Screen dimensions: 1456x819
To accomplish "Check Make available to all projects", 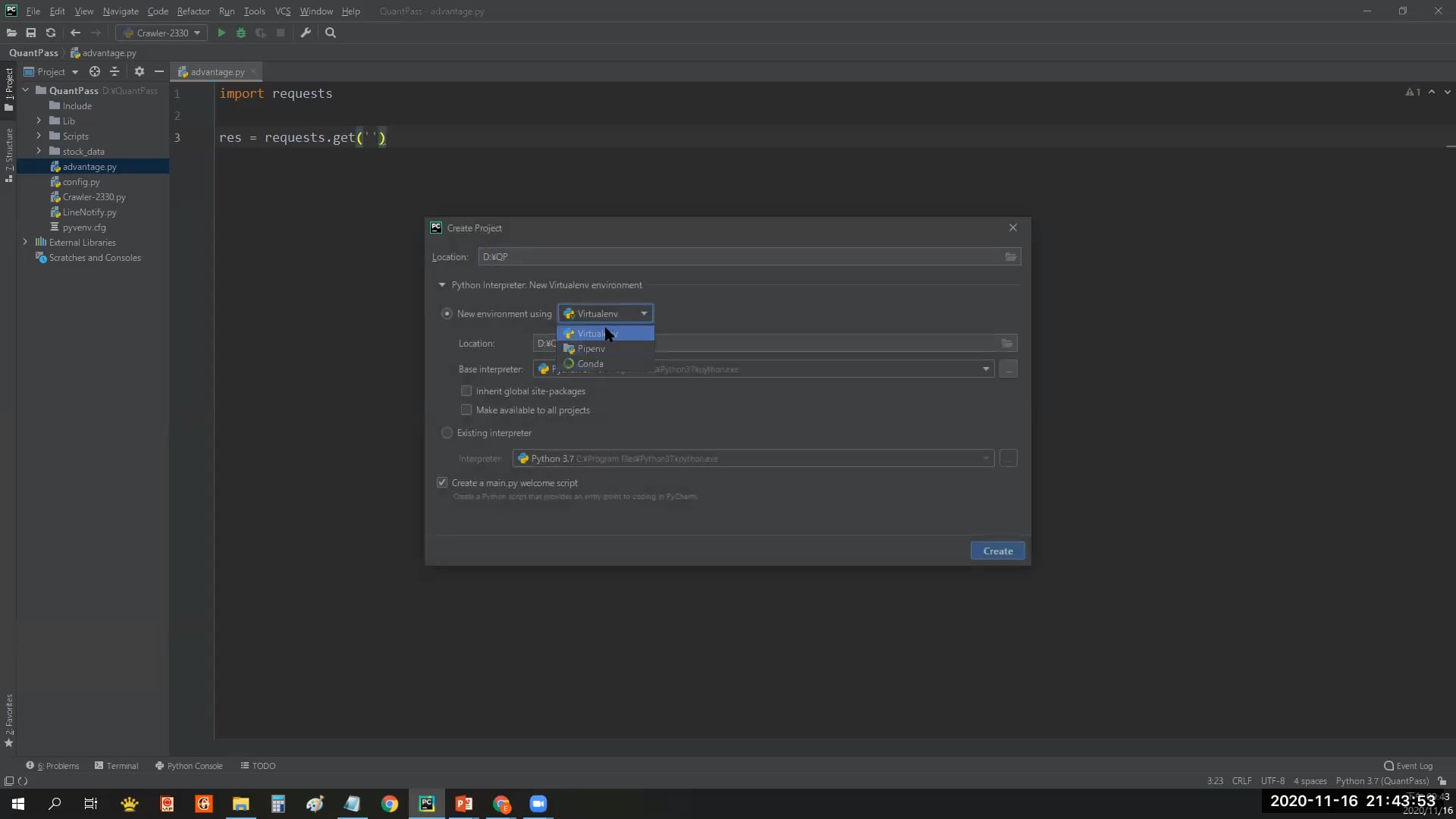I will 466,410.
